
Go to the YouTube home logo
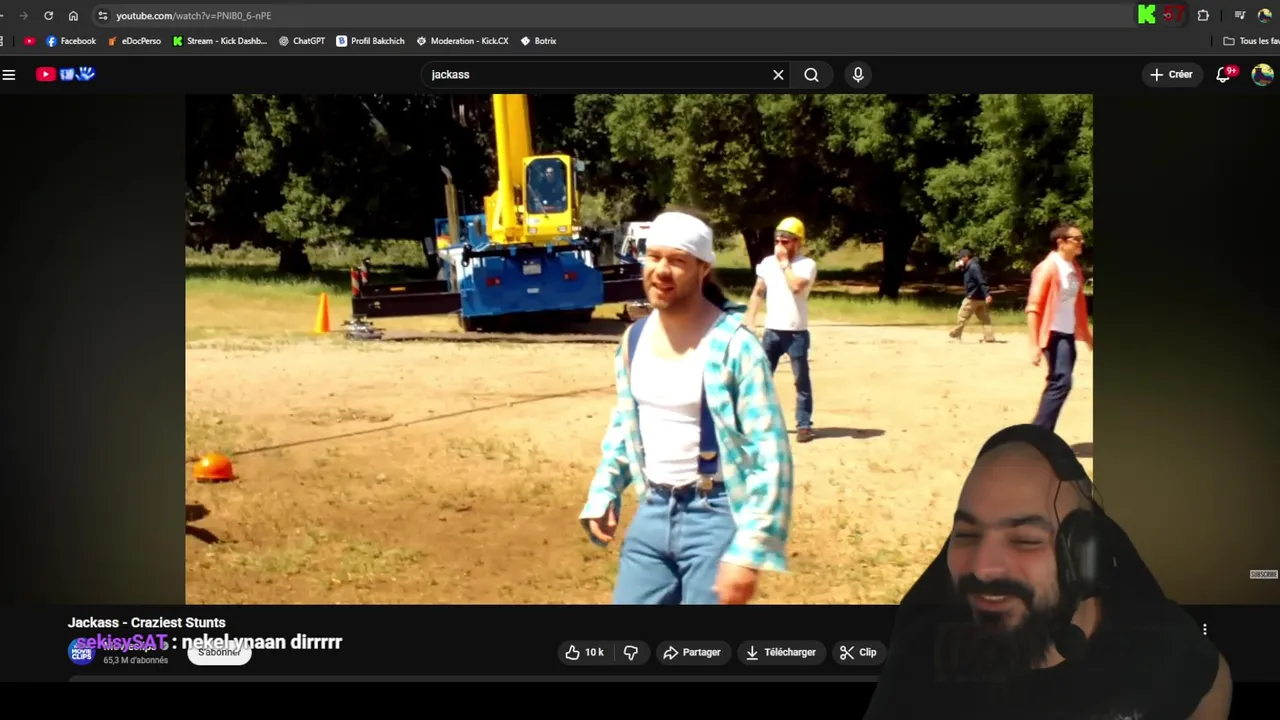click(65, 74)
